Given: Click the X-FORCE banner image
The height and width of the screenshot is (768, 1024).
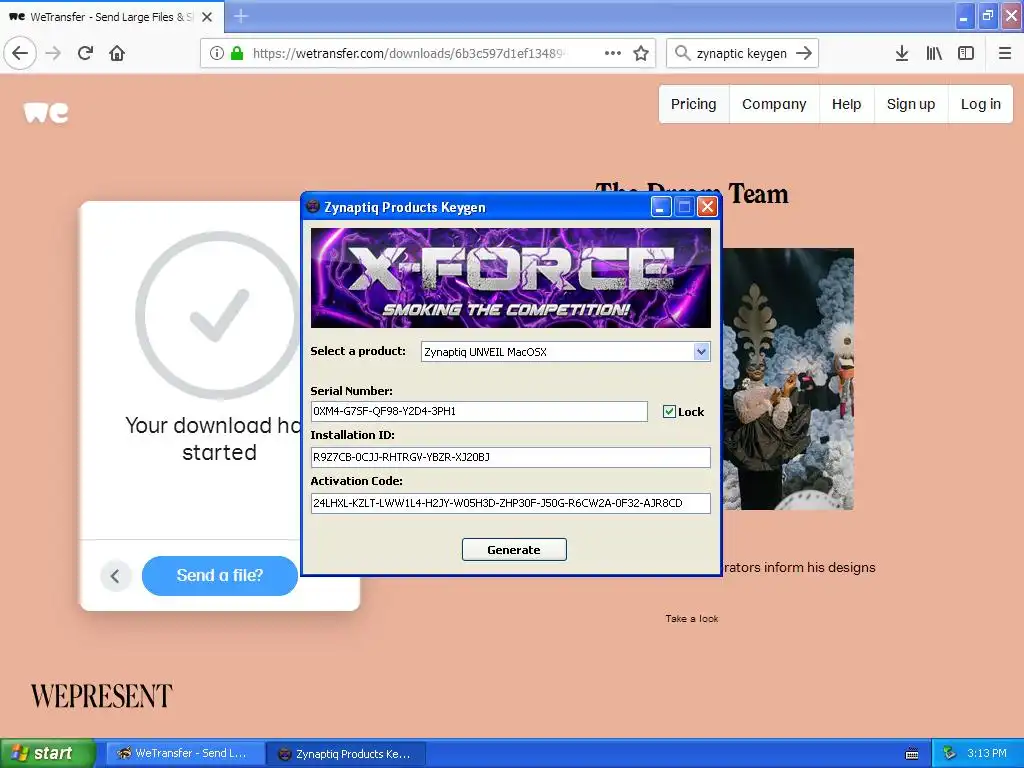Looking at the screenshot, I should [511, 278].
